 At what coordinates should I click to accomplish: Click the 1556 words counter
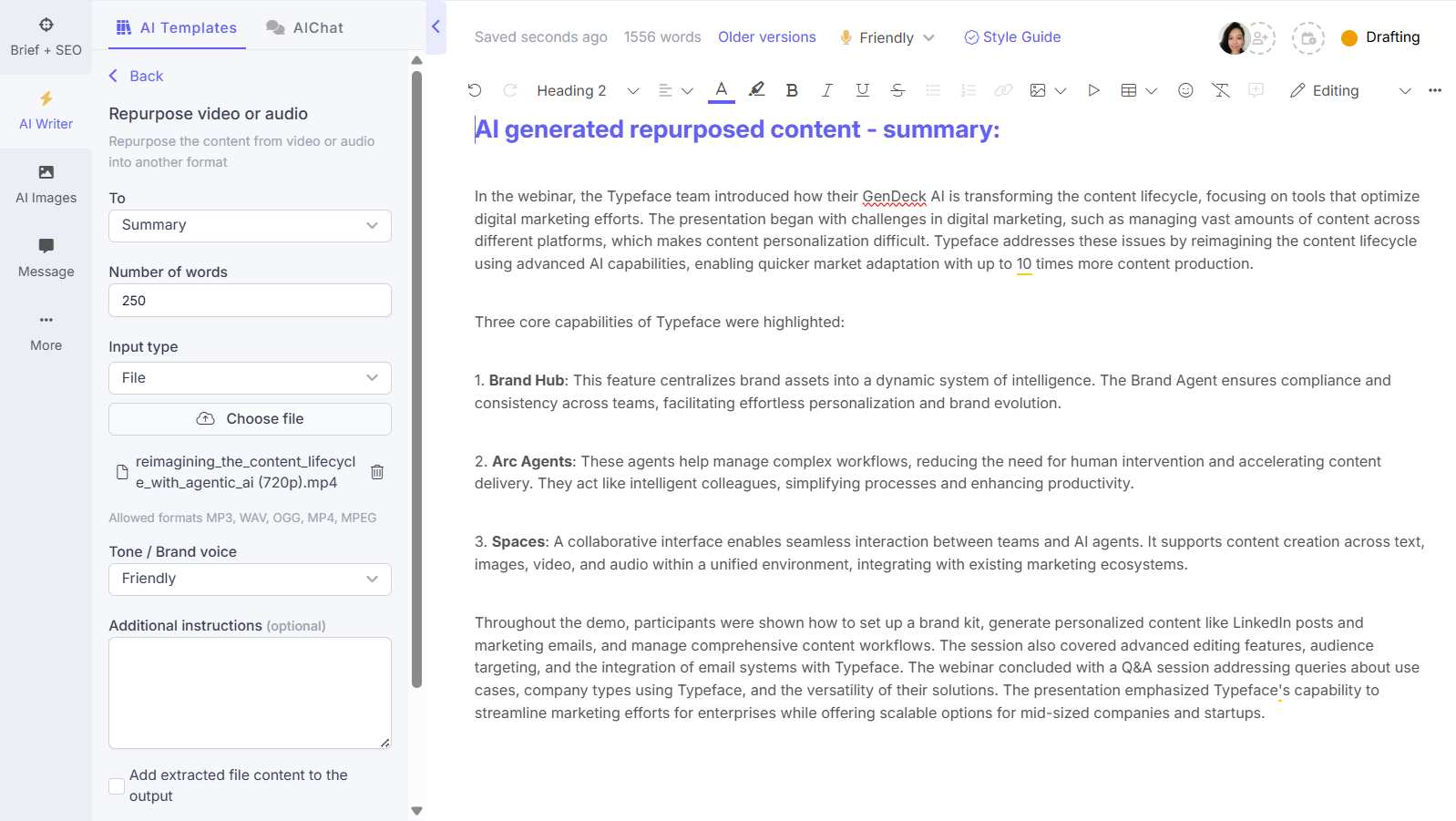(662, 37)
